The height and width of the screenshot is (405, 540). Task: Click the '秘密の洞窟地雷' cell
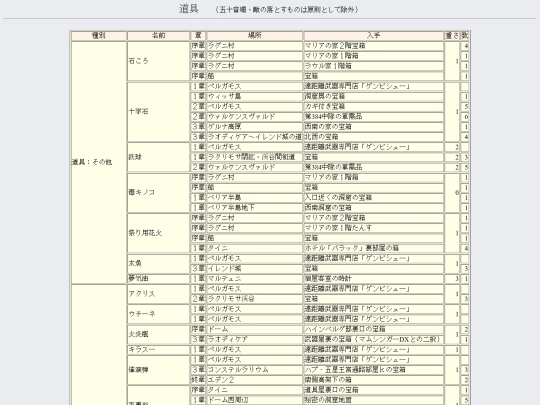[x=374, y=400]
